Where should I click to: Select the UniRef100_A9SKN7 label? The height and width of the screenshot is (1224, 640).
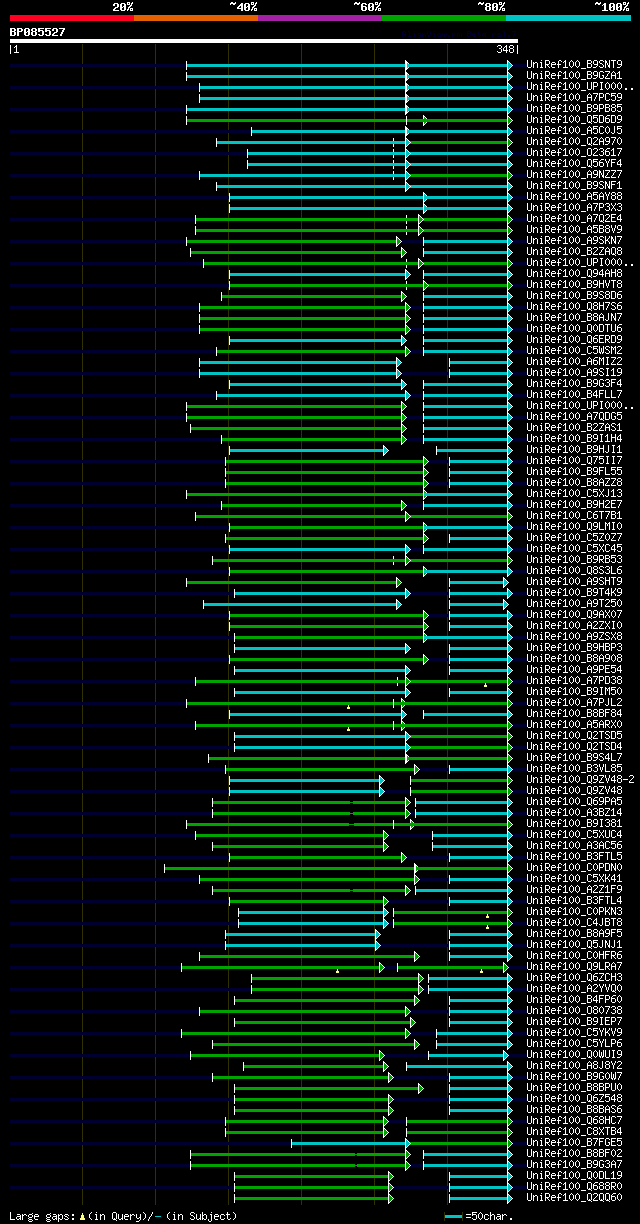point(574,240)
